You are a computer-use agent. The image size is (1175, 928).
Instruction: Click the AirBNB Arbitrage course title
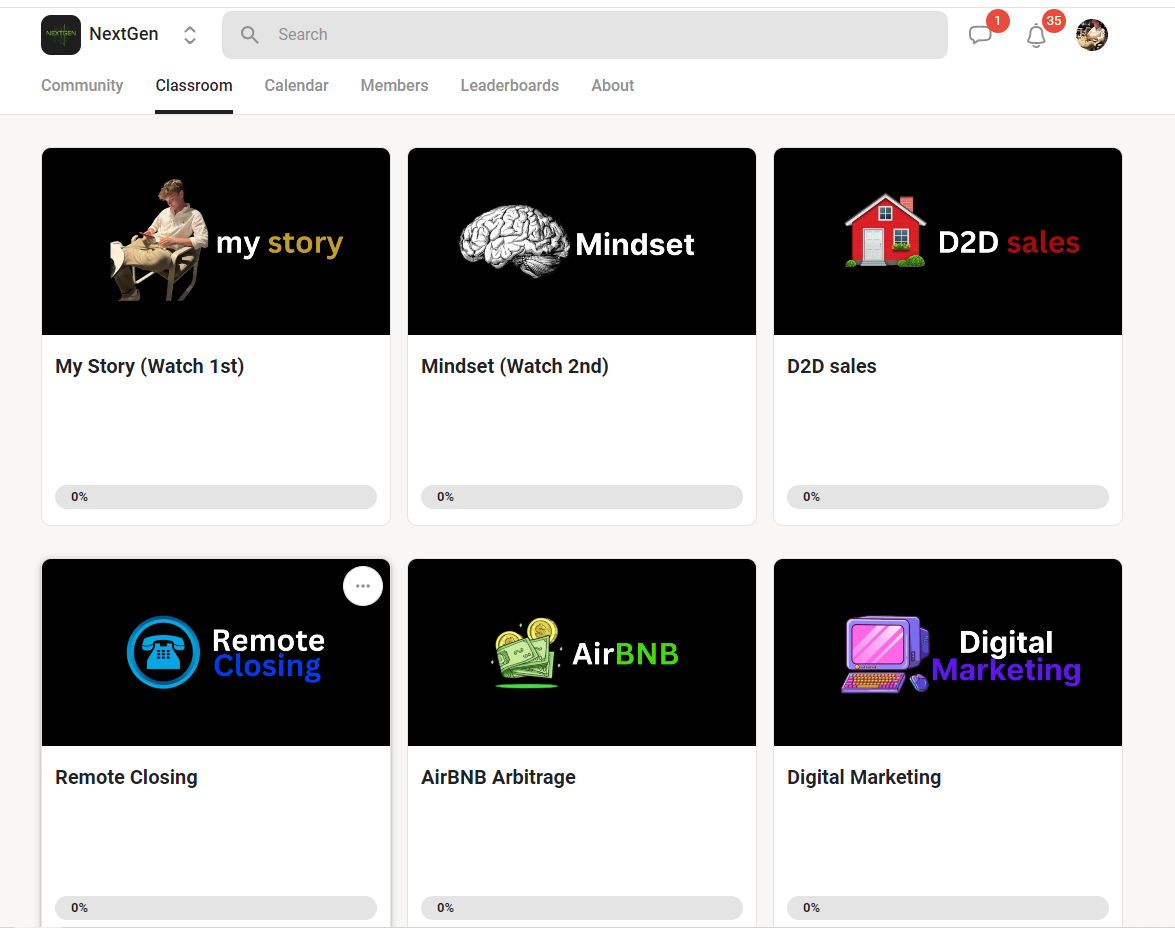click(x=498, y=777)
